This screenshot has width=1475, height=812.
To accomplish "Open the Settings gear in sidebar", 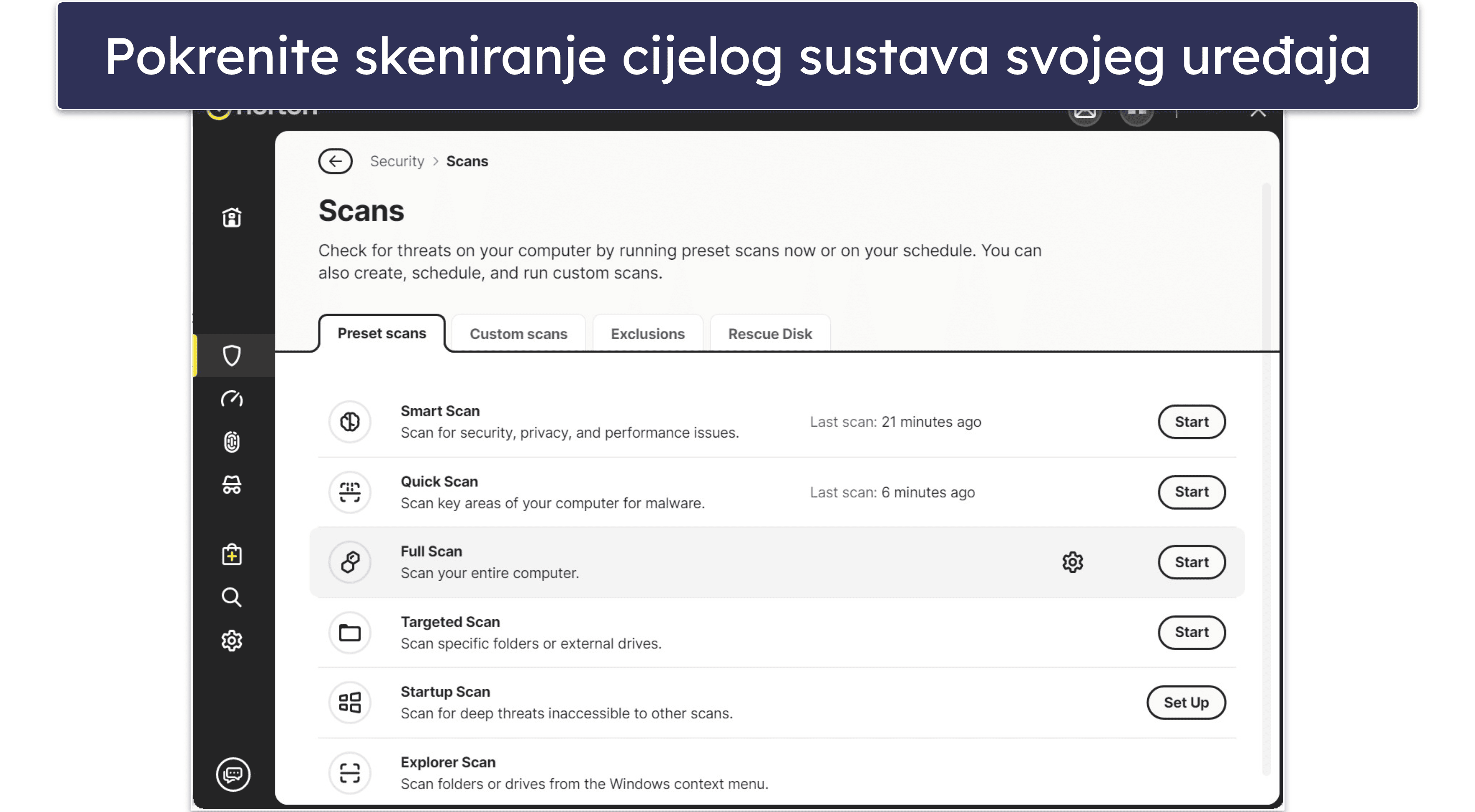I will pos(232,640).
